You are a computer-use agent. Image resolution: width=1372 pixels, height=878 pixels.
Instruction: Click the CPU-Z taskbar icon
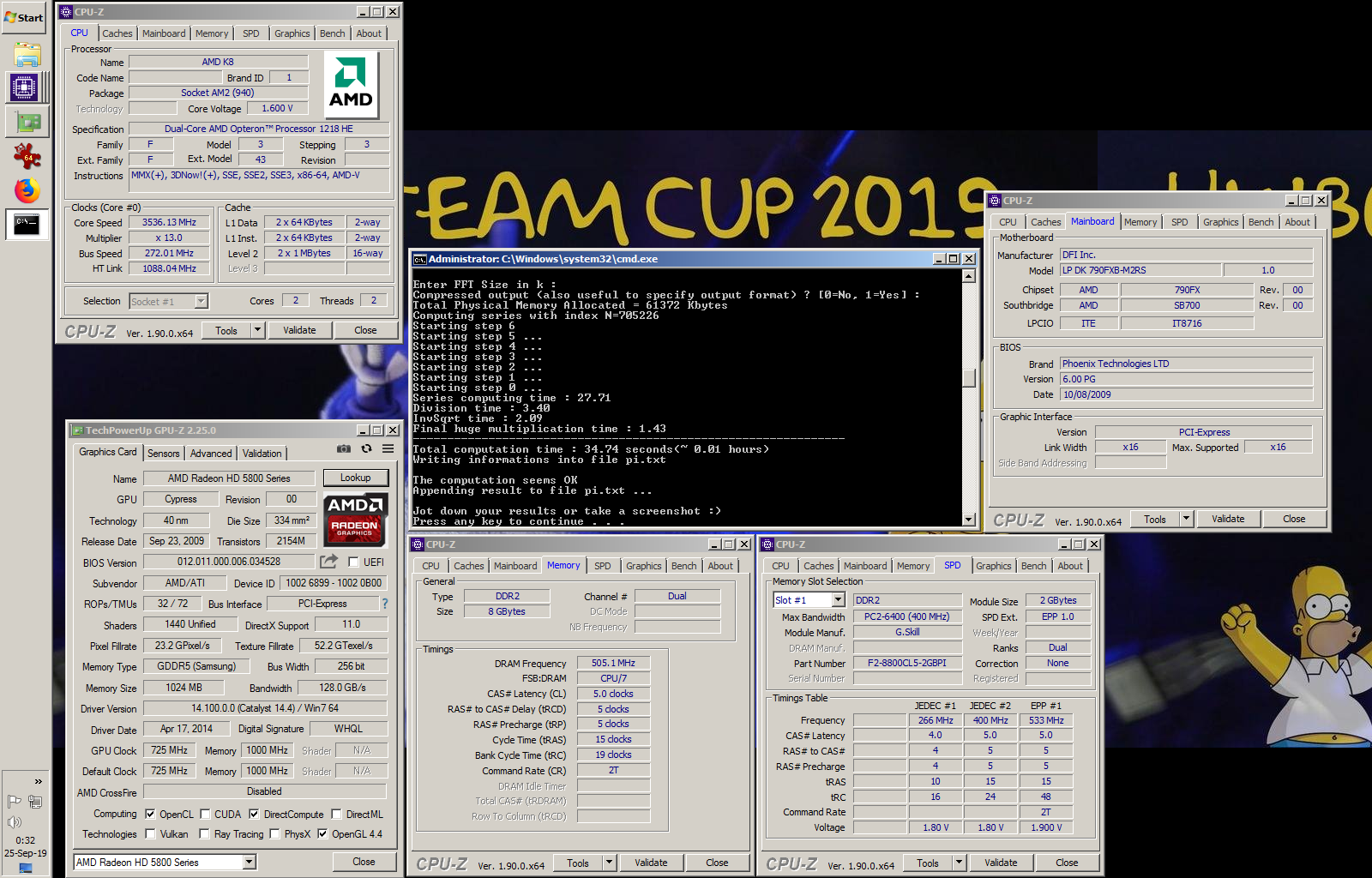click(24, 87)
